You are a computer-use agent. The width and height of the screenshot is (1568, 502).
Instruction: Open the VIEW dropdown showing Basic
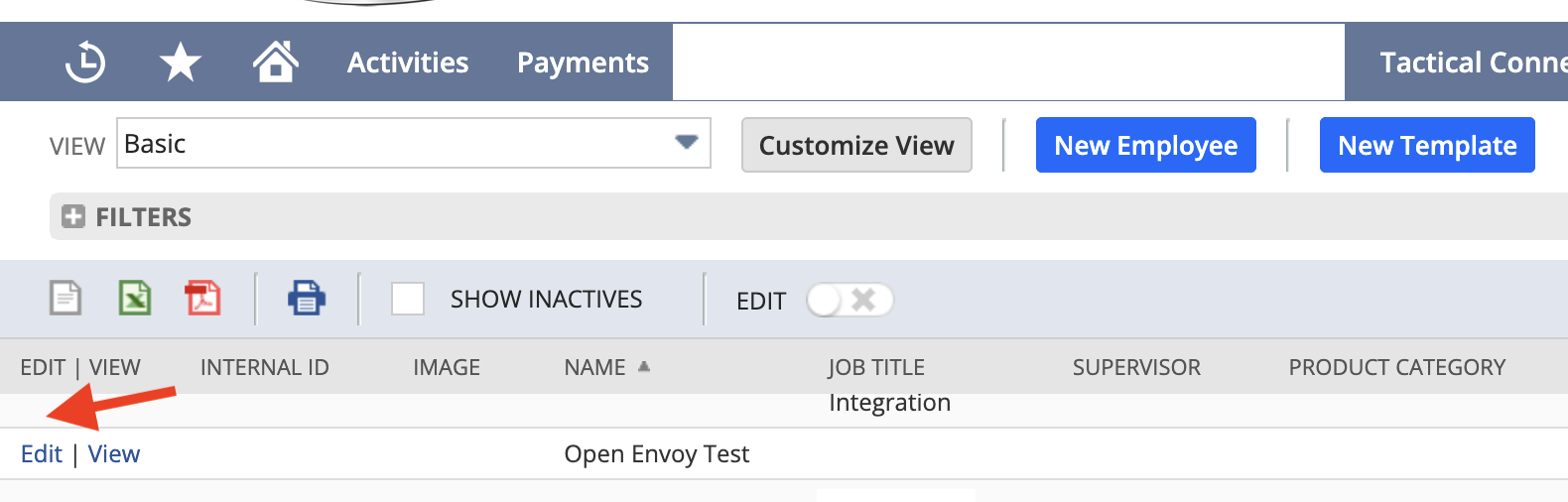[414, 143]
